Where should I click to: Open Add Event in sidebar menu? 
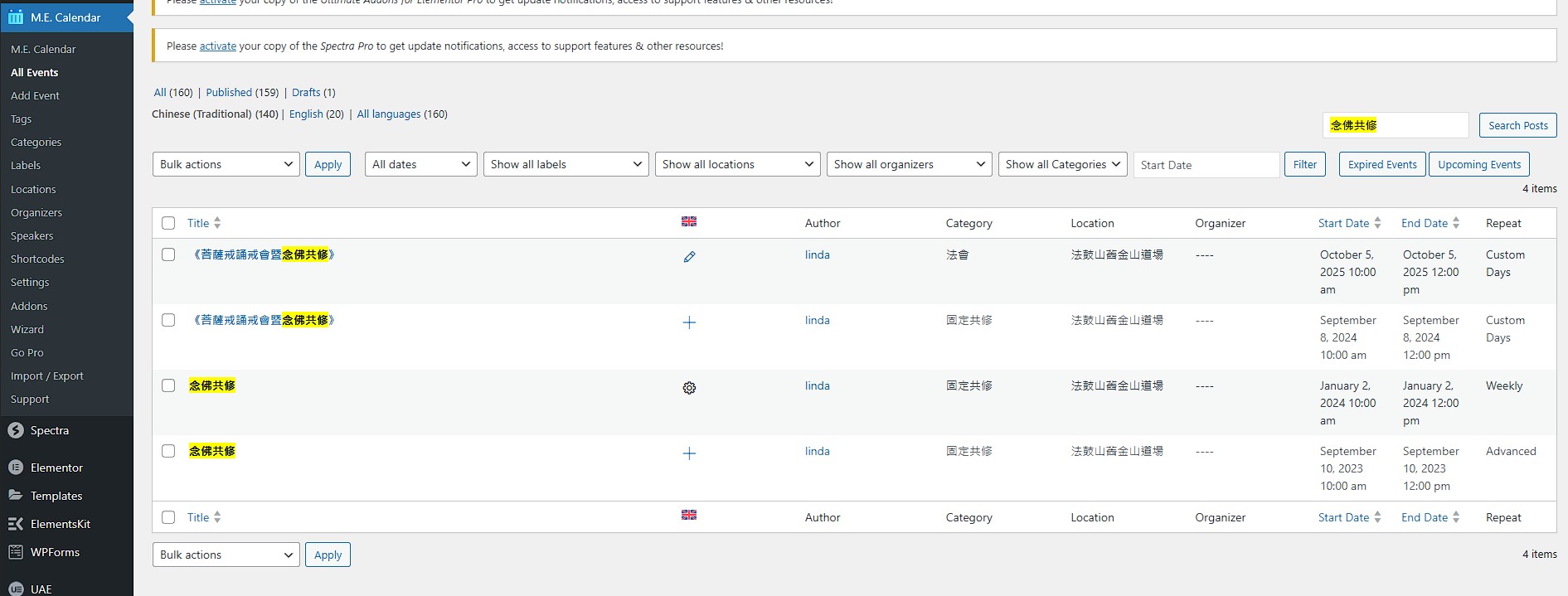35,95
